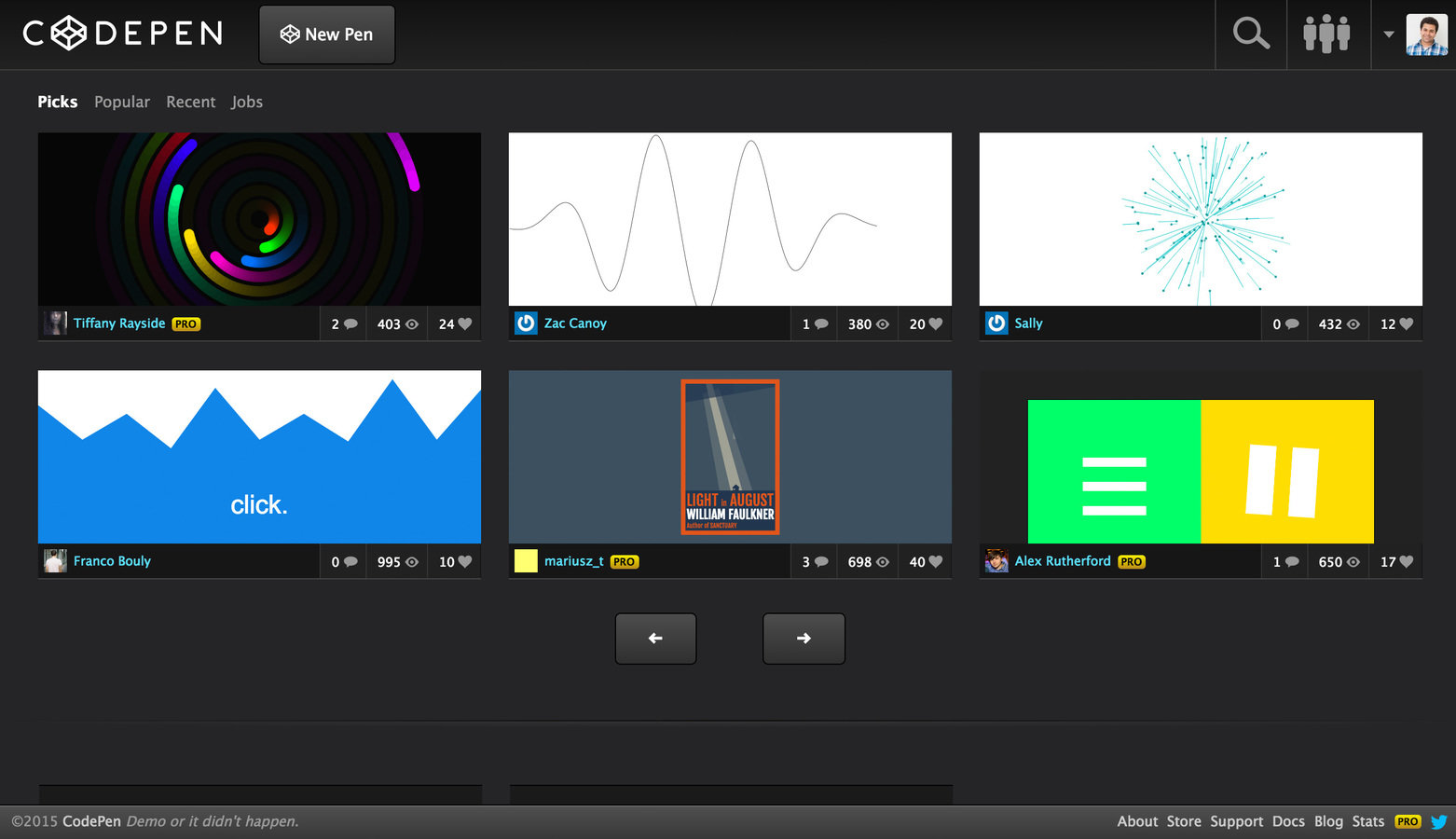Expand the user menu dropdown arrow

click(x=1389, y=34)
